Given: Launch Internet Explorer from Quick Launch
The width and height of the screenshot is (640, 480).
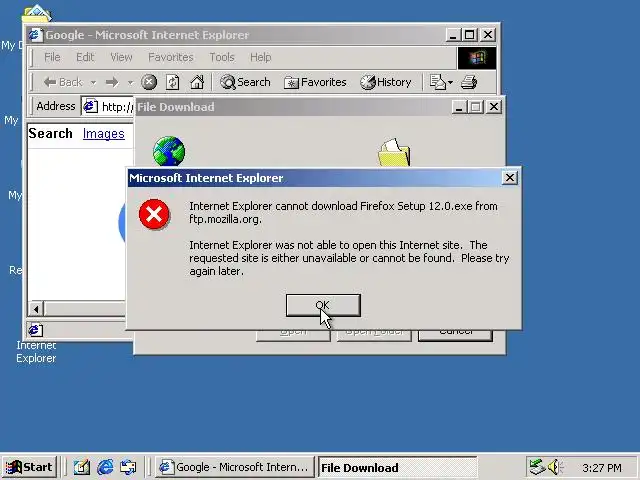Looking at the screenshot, I should click(105, 467).
